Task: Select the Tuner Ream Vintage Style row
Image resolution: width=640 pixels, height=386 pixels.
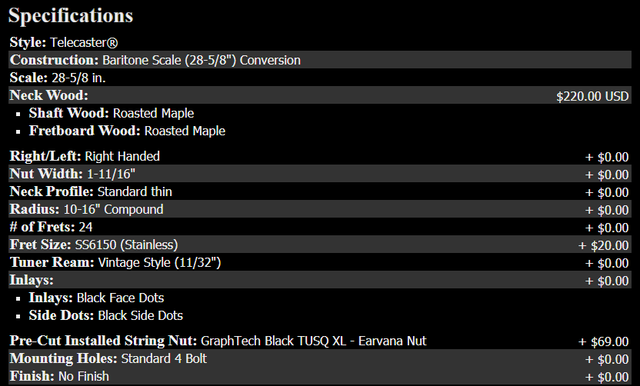Action: (x=320, y=262)
